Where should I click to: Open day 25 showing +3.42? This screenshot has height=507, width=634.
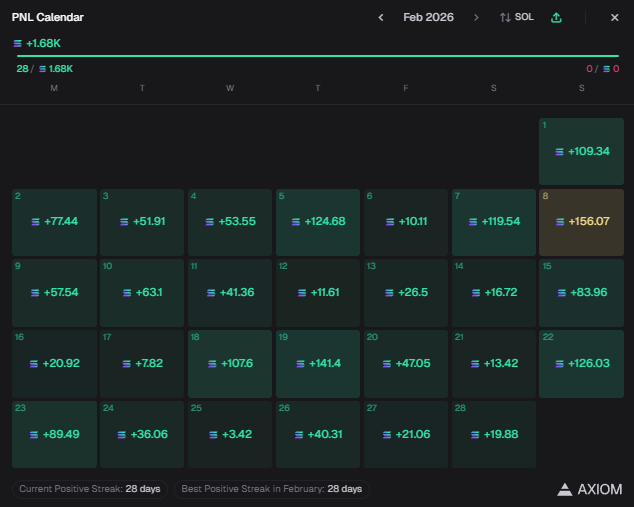tap(230, 435)
